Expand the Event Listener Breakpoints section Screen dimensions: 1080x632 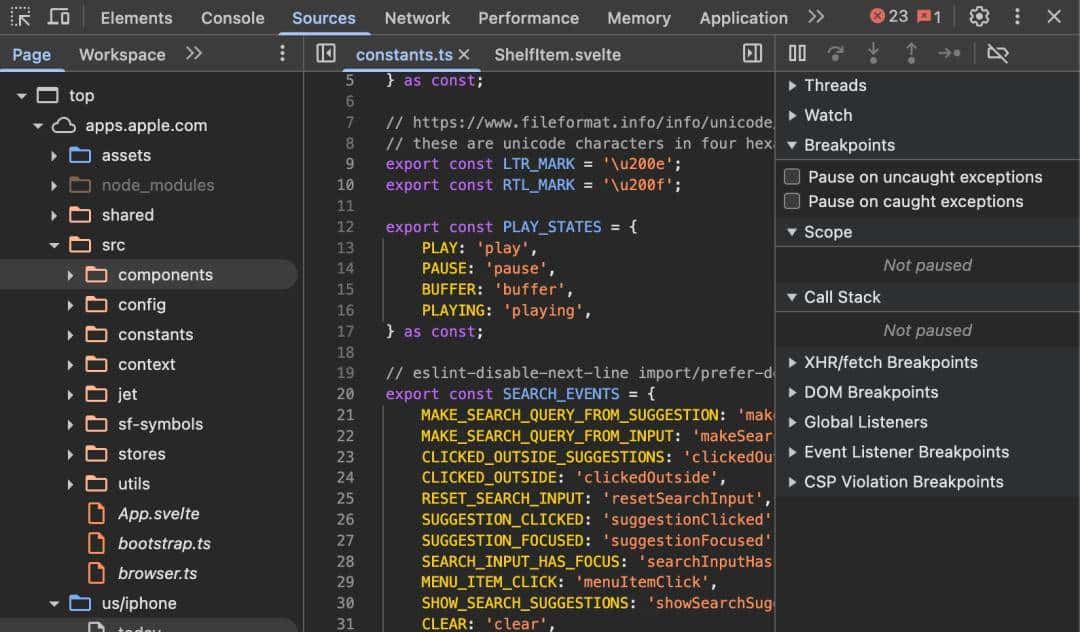pos(905,452)
